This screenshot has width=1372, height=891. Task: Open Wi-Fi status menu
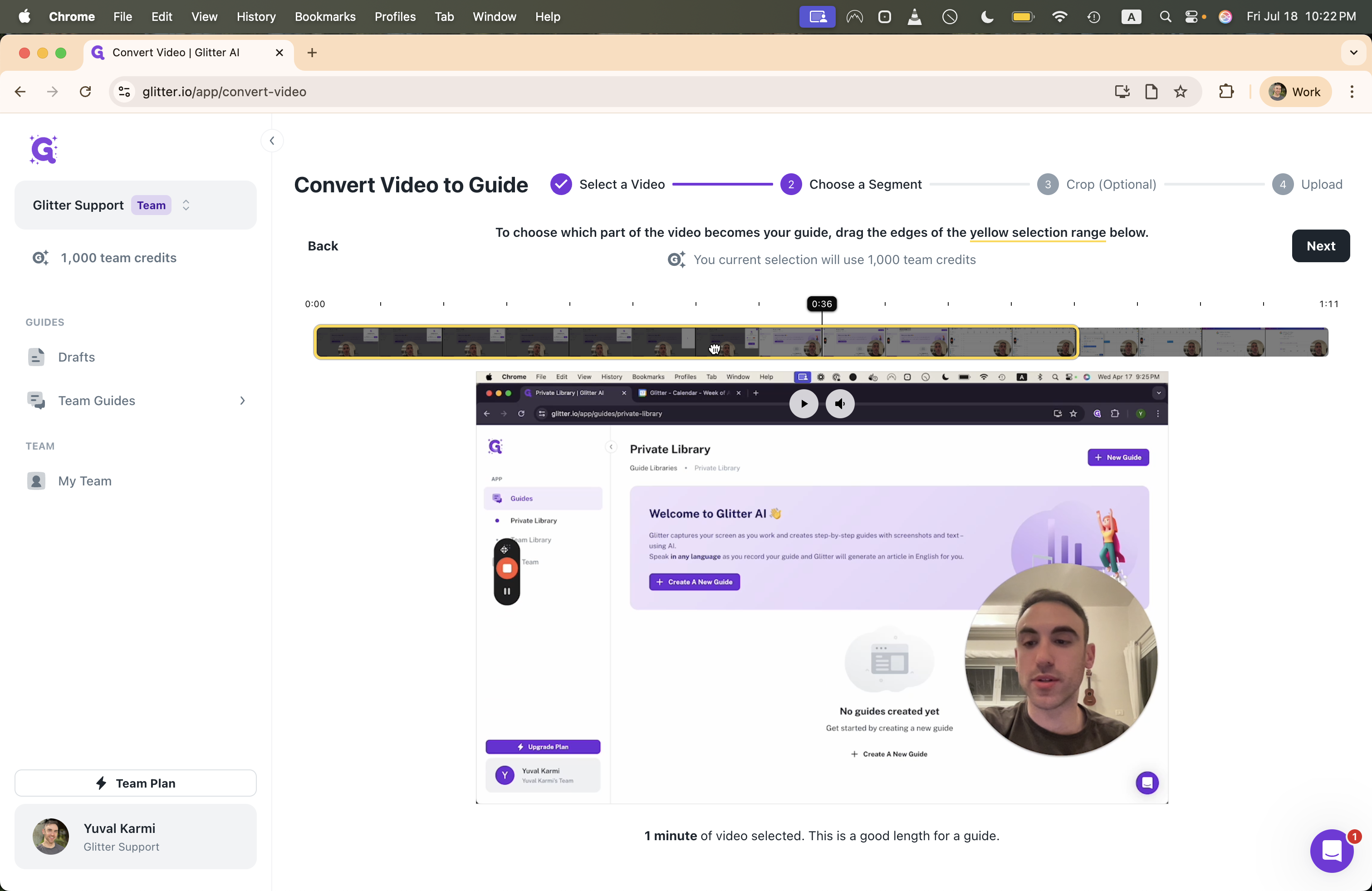(1059, 17)
